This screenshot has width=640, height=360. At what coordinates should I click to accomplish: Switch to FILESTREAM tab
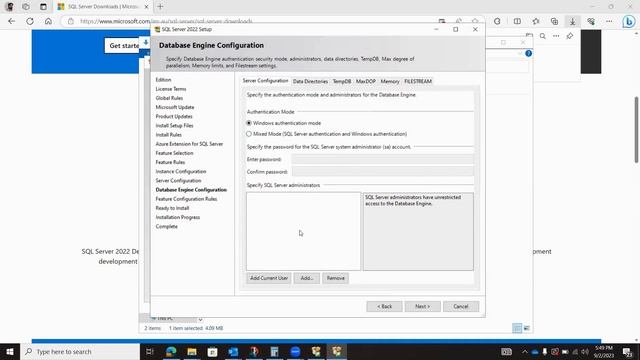(x=418, y=81)
